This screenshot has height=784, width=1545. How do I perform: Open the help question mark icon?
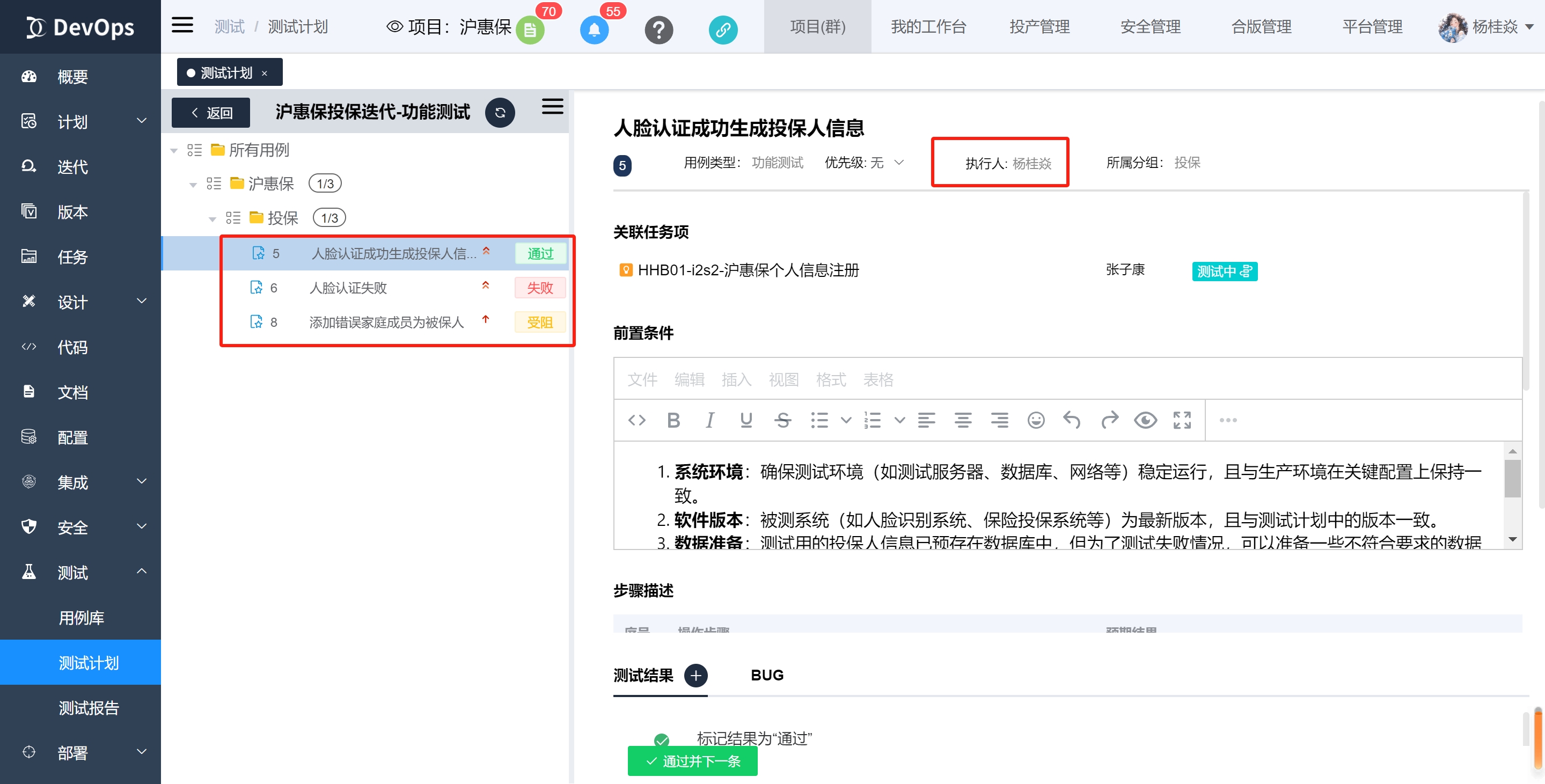(658, 30)
